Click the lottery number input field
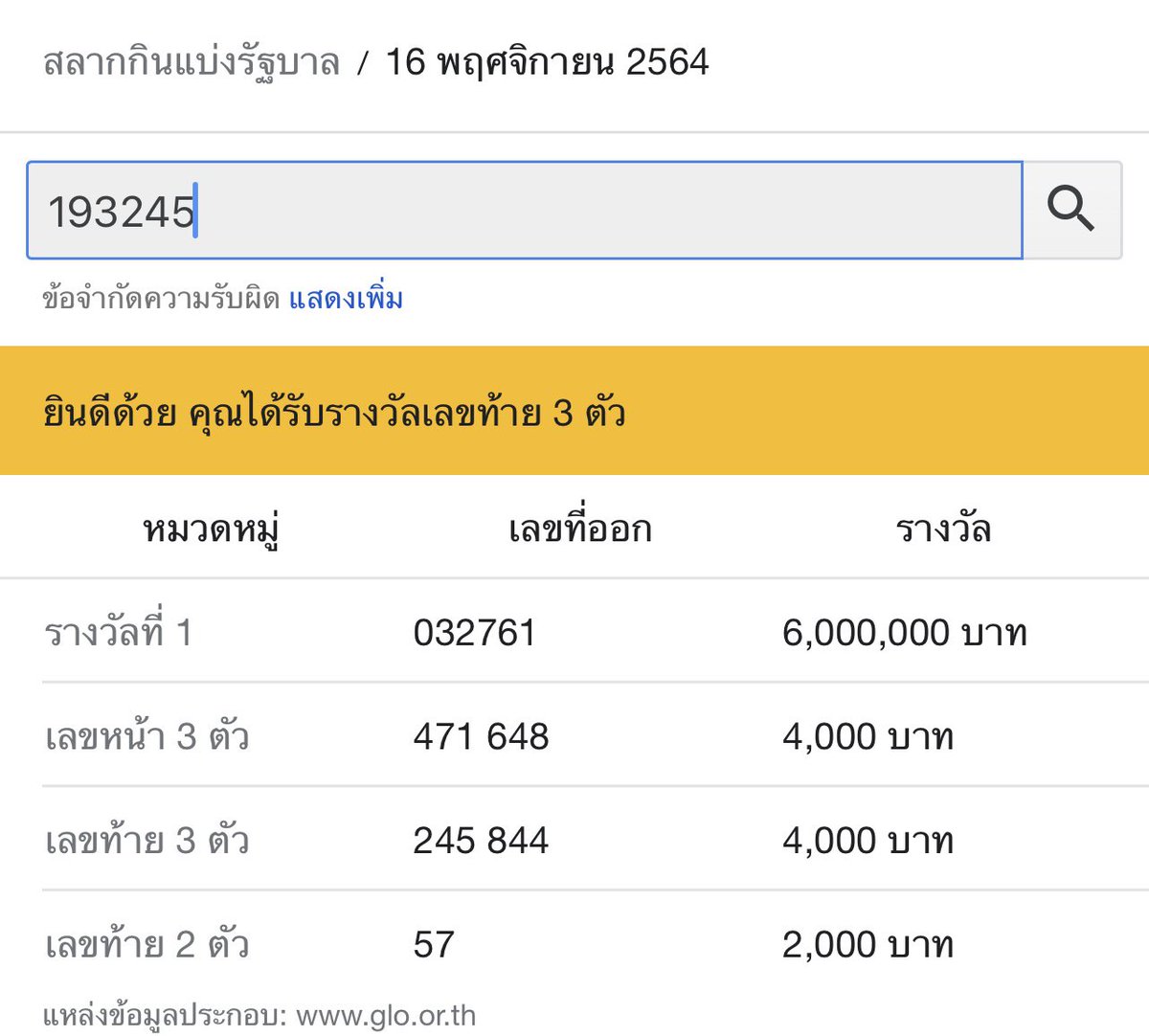1149x1036 pixels. click(574, 210)
